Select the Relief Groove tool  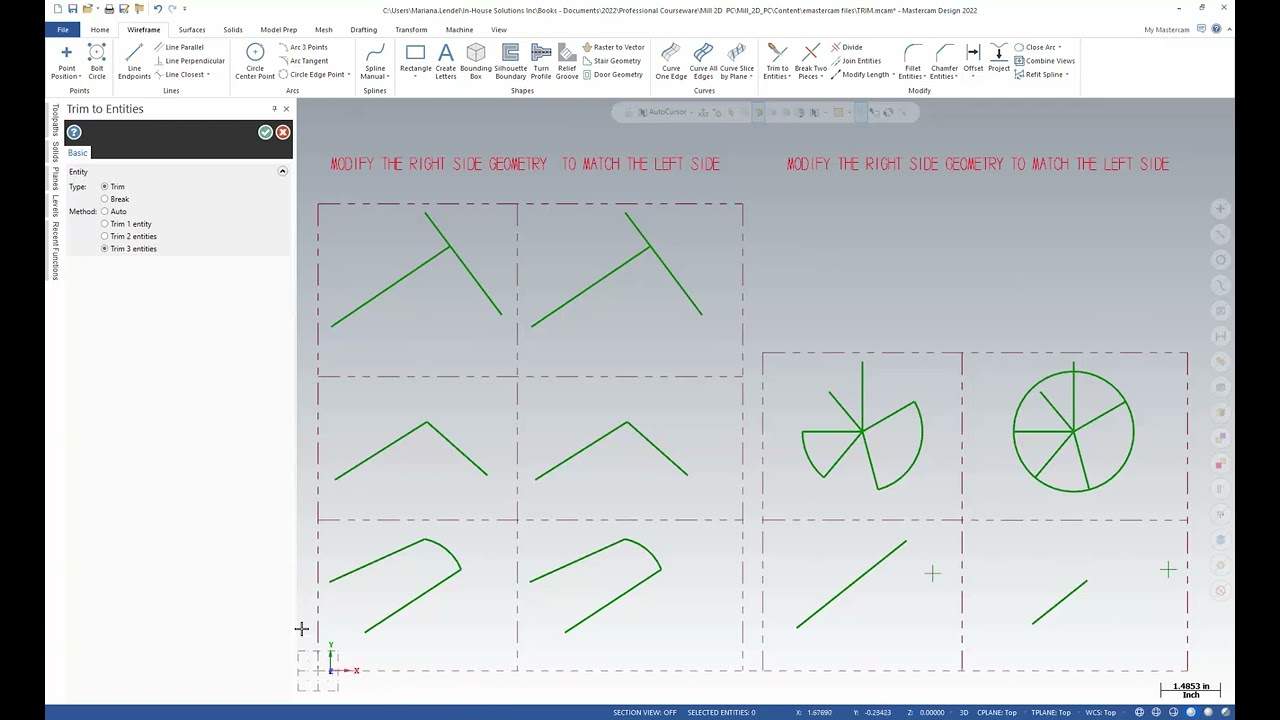pos(567,62)
